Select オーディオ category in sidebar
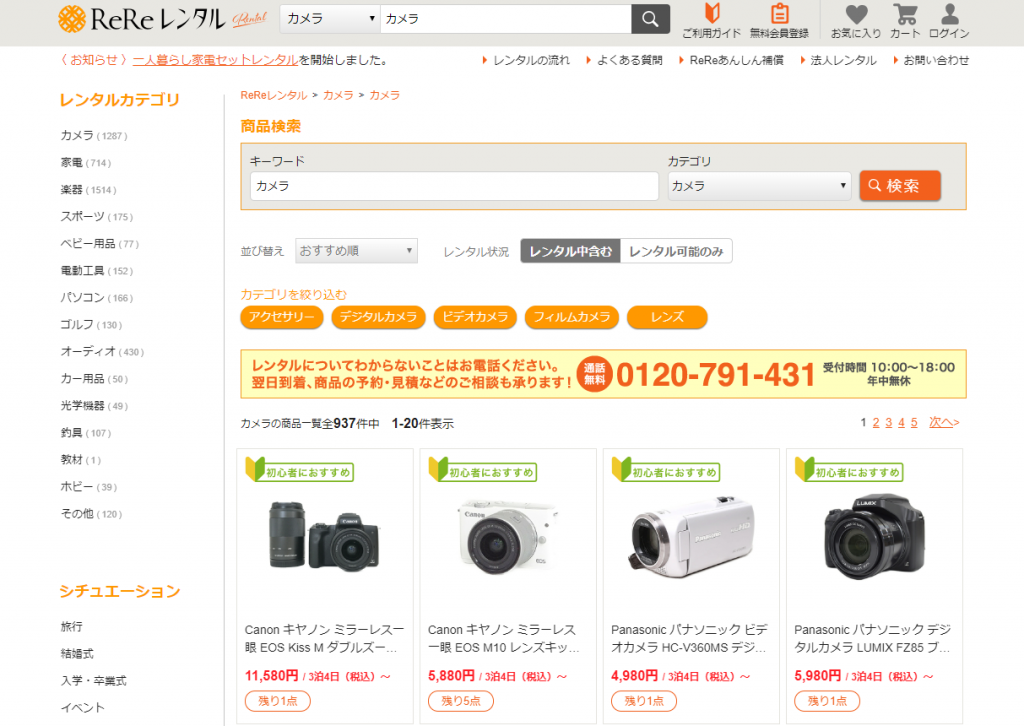The height and width of the screenshot is (726, 1024). coord(102,352)
